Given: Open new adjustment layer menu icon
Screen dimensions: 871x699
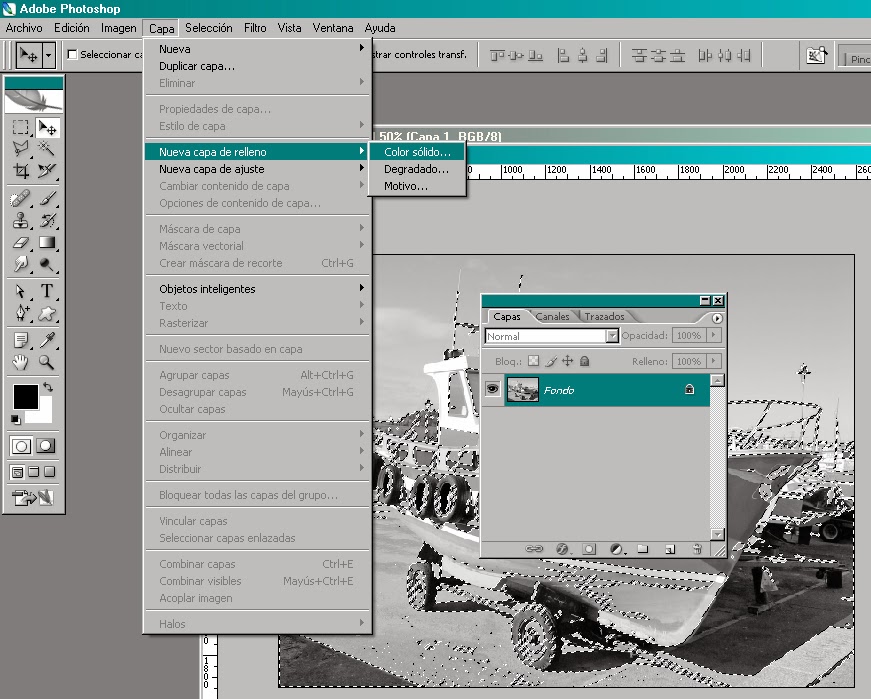Looking at the screenshot, I should [616, 549].
